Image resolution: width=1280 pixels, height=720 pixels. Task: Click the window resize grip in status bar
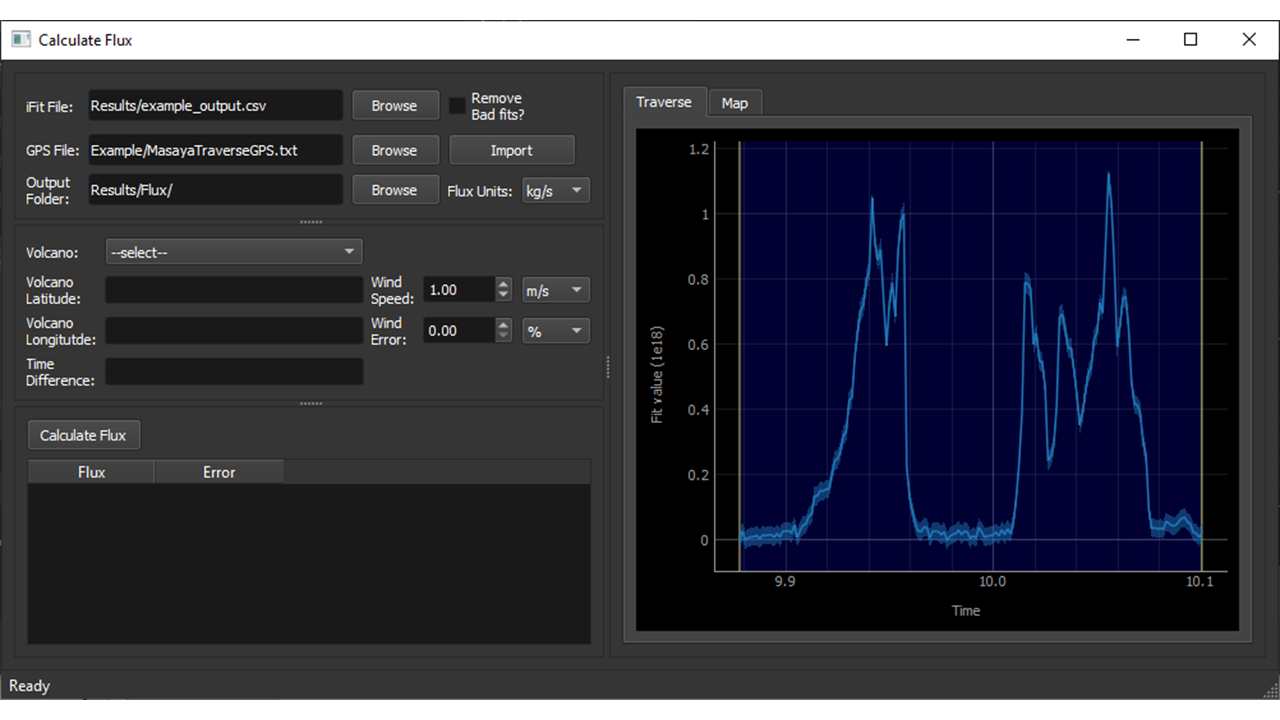point(1271,691)
